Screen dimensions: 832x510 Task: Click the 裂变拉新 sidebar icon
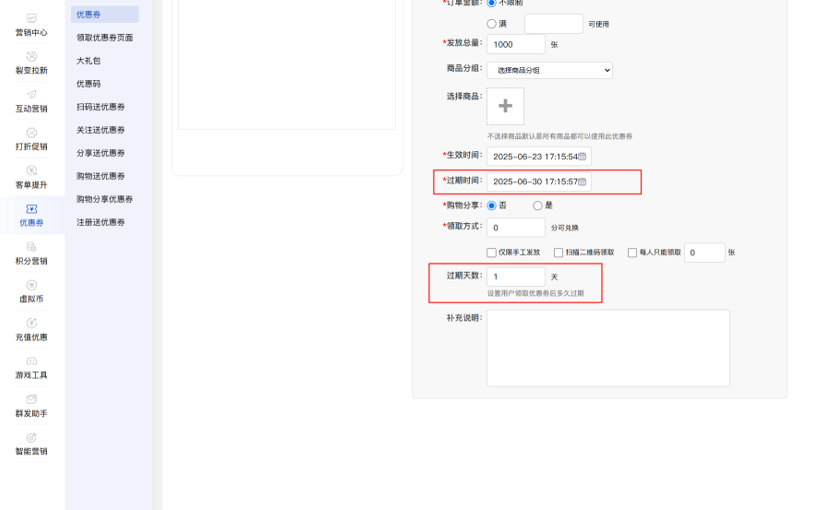pyautogui.click(x=31, y=56)
